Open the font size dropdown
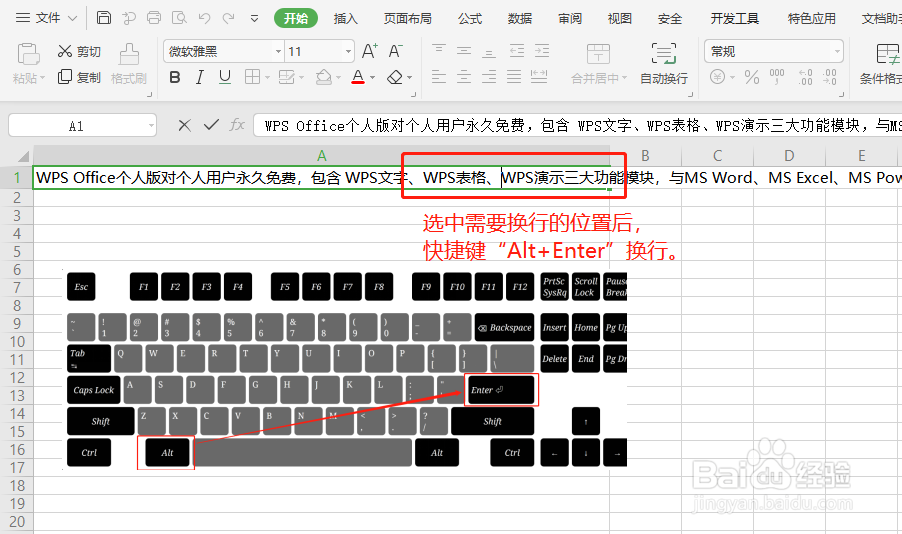The image size is (902, 534). click(348, 52)
